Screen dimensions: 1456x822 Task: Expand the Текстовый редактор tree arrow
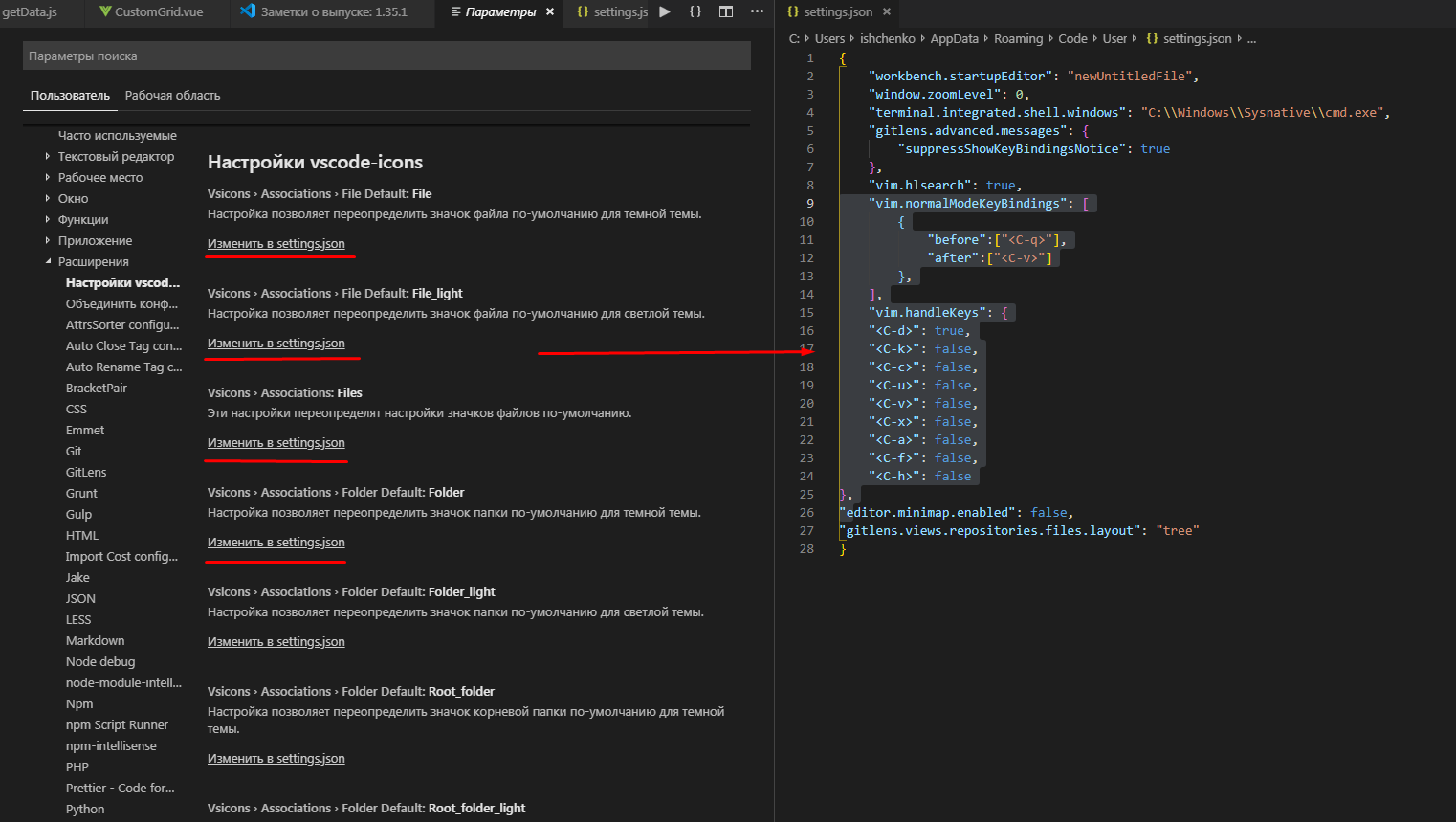48,156
